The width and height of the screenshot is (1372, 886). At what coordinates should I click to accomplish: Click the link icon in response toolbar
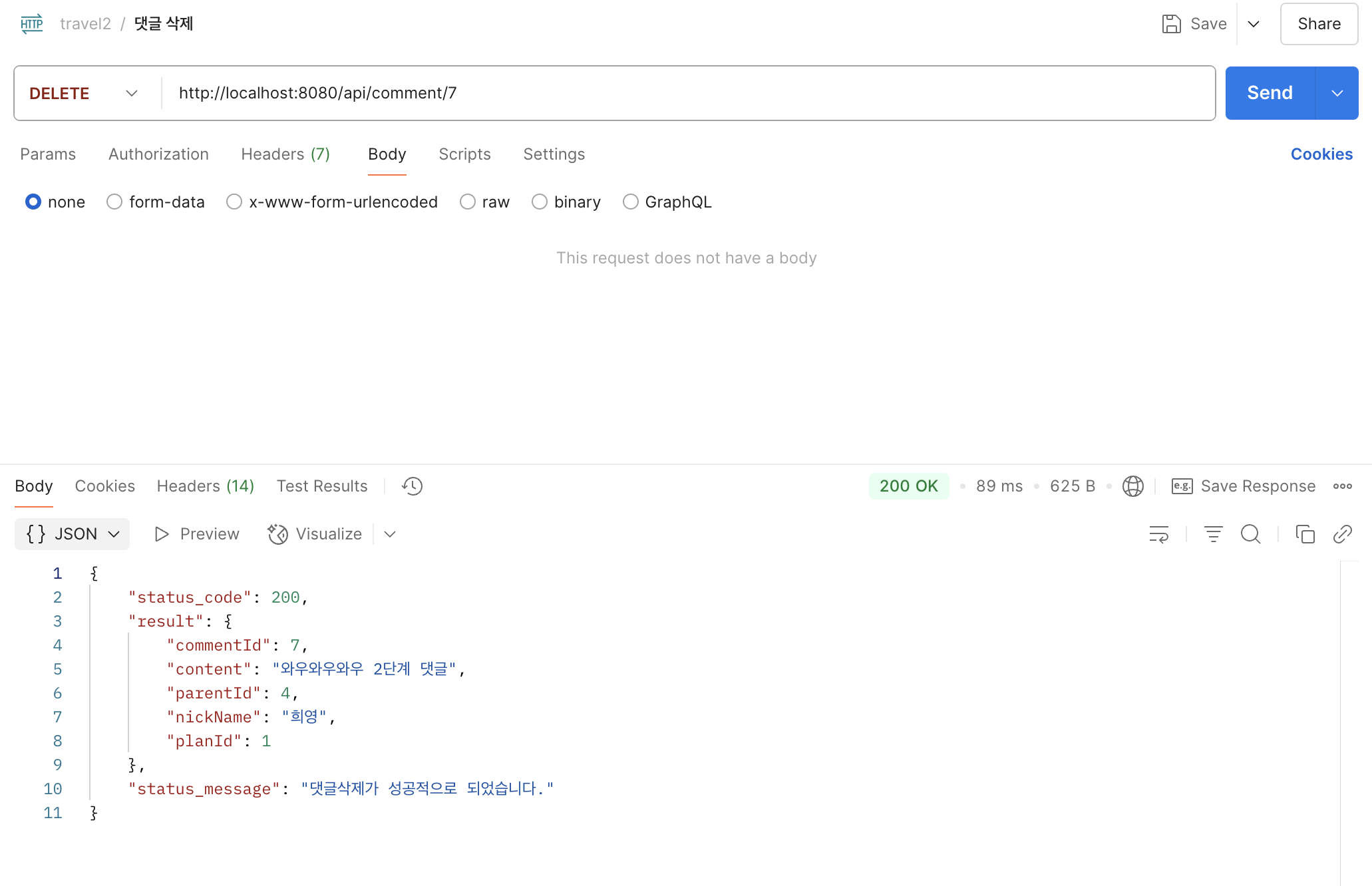1342,534
